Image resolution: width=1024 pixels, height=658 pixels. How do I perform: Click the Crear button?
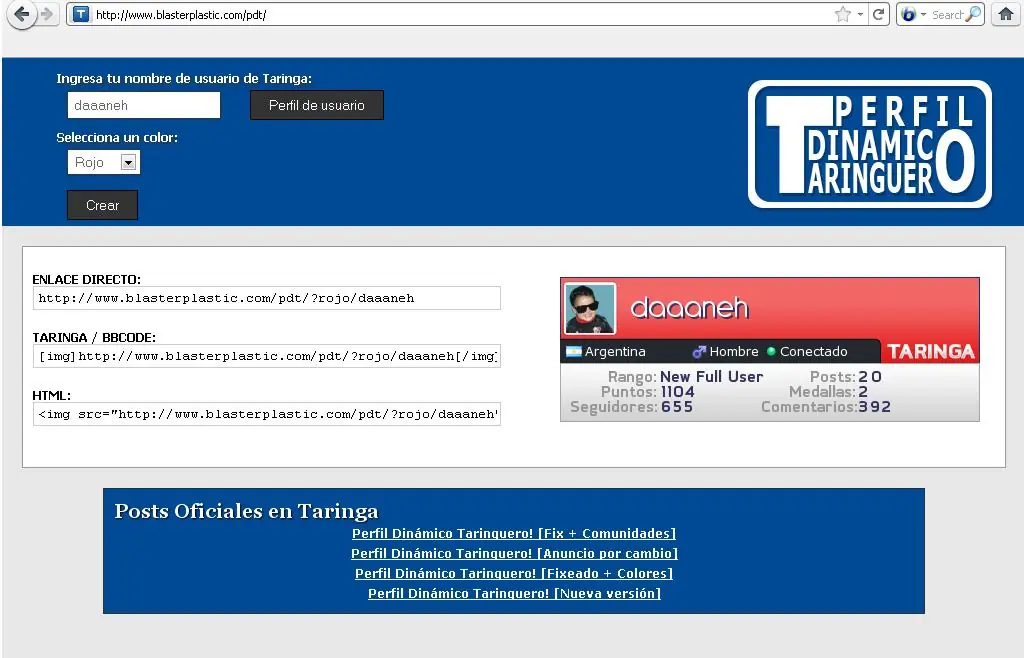coord(103,205)
